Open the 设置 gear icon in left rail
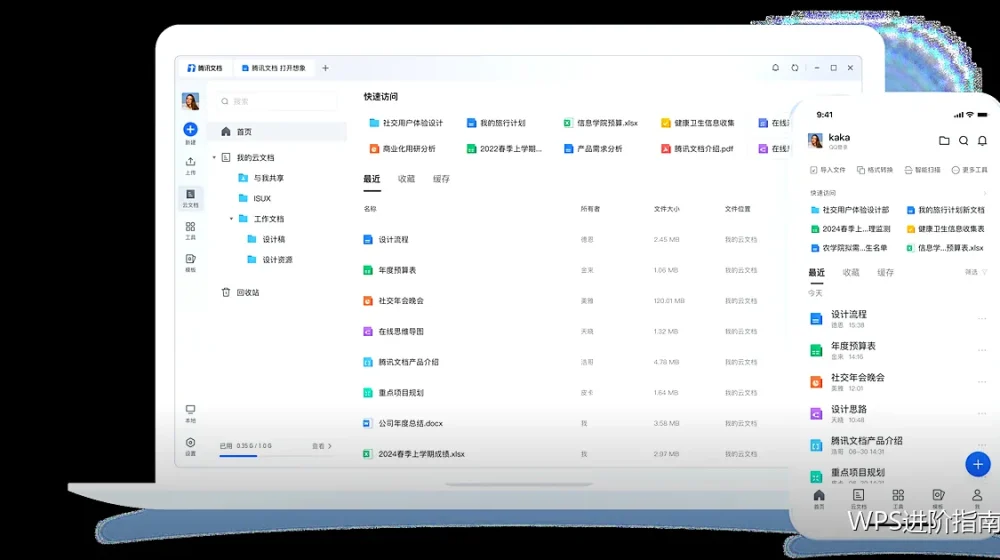The height and width of the screenshot is (560, 1000). [190, 443]
